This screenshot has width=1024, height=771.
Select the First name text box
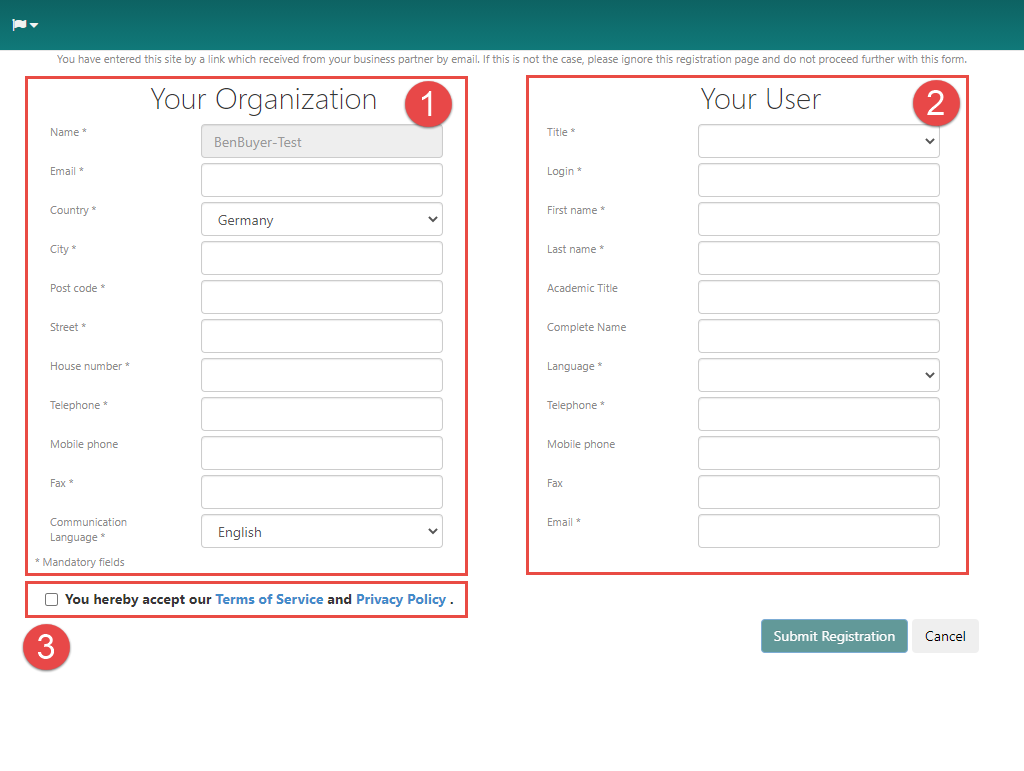(x=818, y=219)
